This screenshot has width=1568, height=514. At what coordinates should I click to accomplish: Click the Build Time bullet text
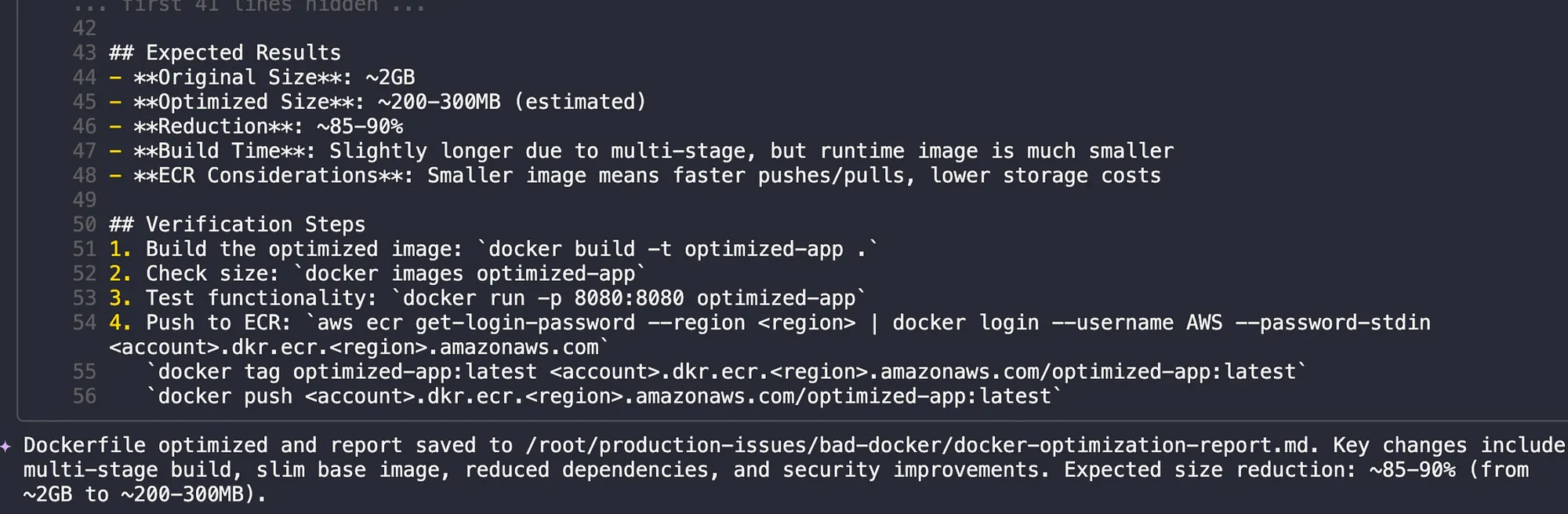click(x=653, y=151)
